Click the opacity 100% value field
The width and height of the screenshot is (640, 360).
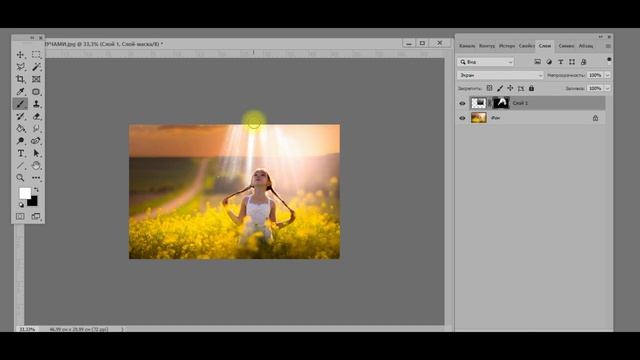pyautogui.click(x=595, y=75)
